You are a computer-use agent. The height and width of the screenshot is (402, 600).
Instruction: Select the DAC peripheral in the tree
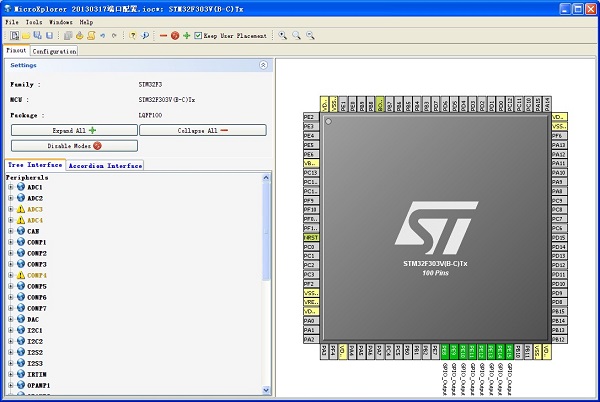click(33, 319)
